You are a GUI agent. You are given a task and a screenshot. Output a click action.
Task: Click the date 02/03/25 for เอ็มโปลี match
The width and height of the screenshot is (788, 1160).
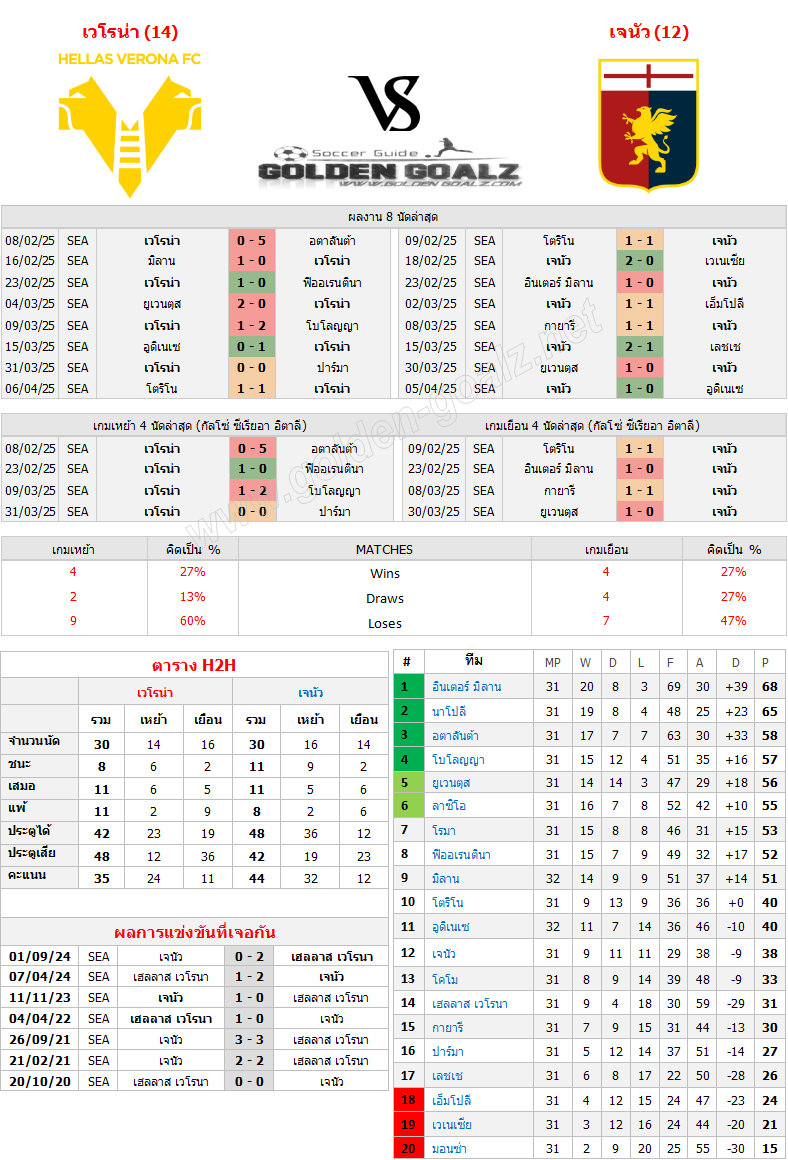click(431, 303)
